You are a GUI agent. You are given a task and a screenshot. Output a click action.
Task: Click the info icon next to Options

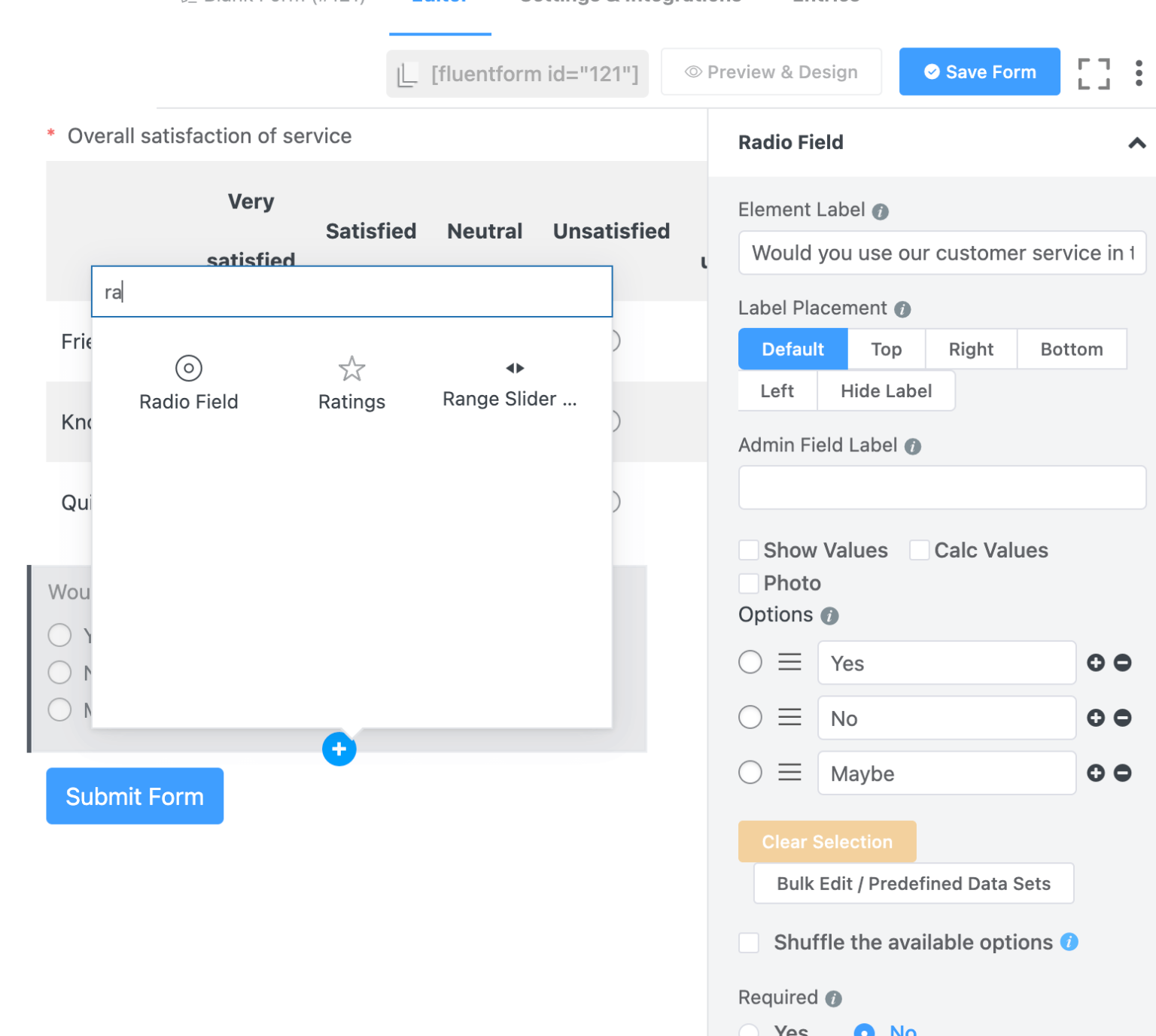point(830,615)
